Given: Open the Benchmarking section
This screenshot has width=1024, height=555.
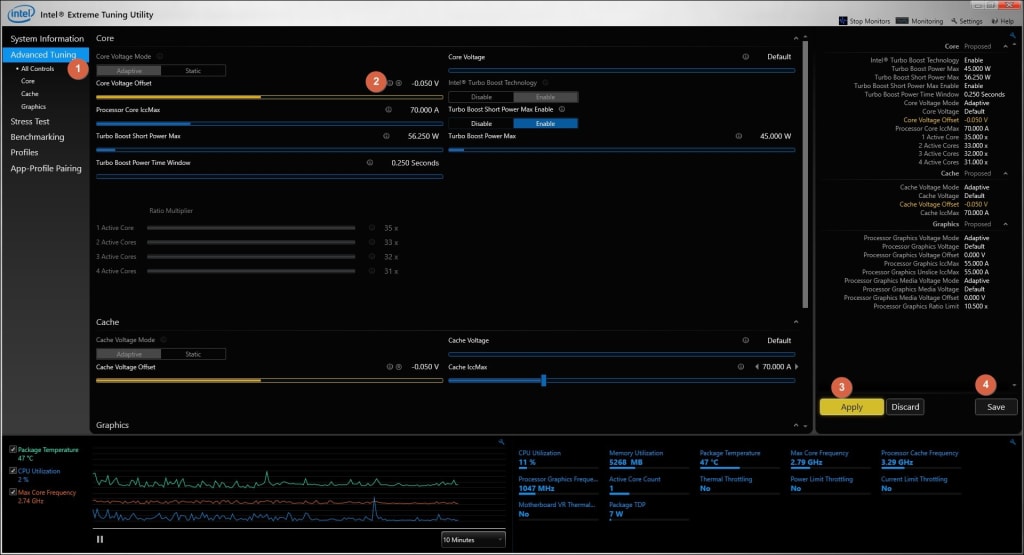Looking at the screenshot, I should (x=37, y=137).
